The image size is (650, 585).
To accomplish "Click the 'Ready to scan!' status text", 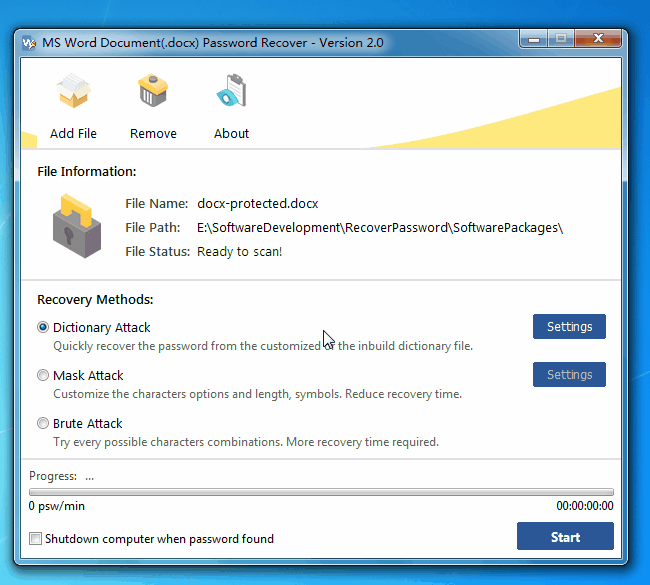I will [239, 252].
